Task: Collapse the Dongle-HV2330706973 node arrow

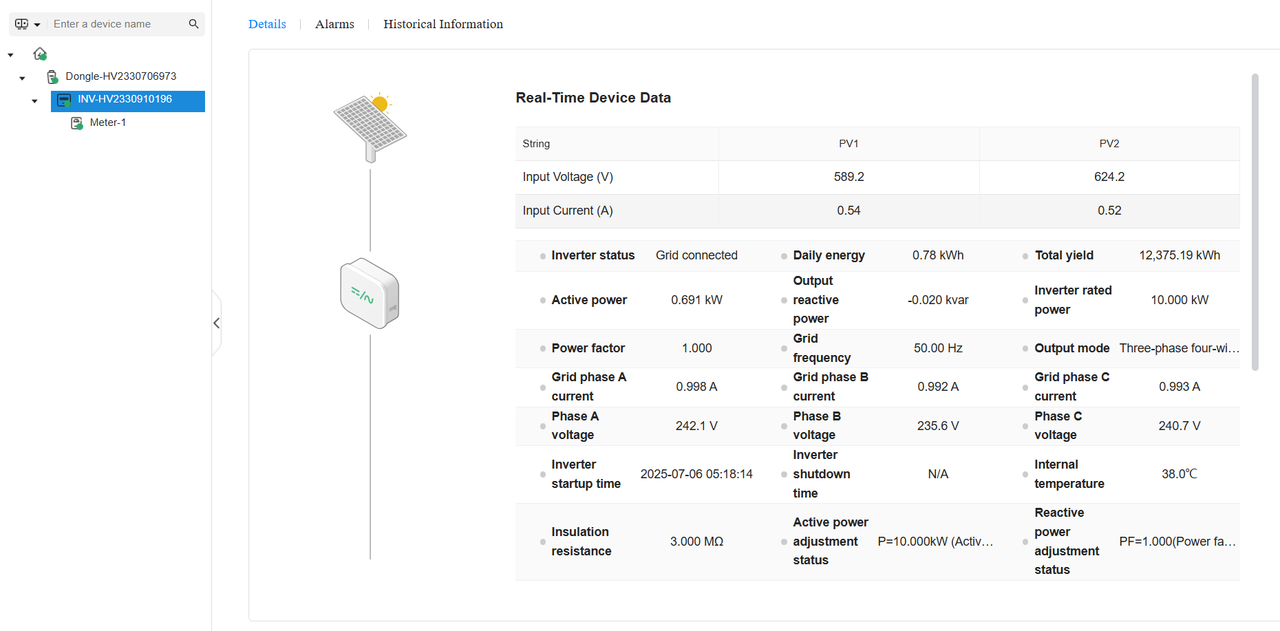Action: click(x=22, y=78)
